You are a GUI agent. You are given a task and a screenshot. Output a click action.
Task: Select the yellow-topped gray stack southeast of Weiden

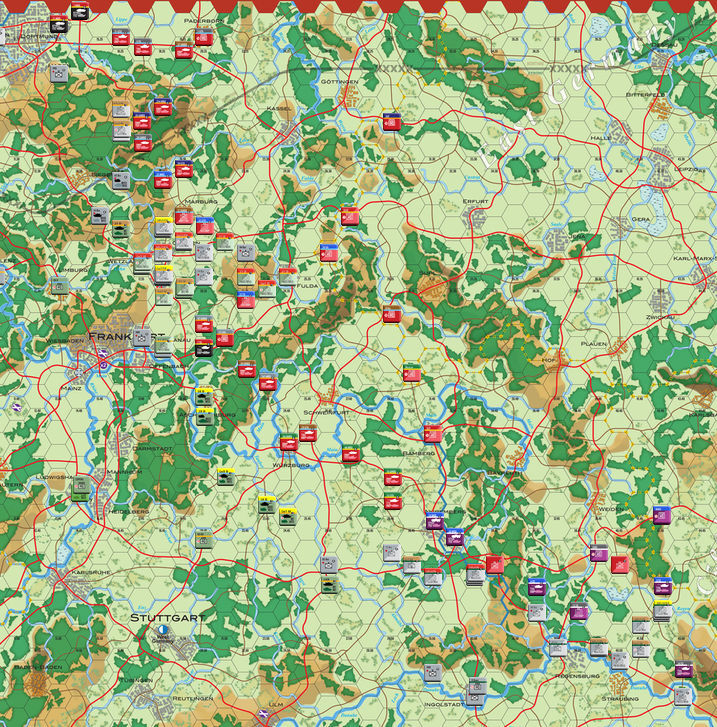(x=663, y=611)
